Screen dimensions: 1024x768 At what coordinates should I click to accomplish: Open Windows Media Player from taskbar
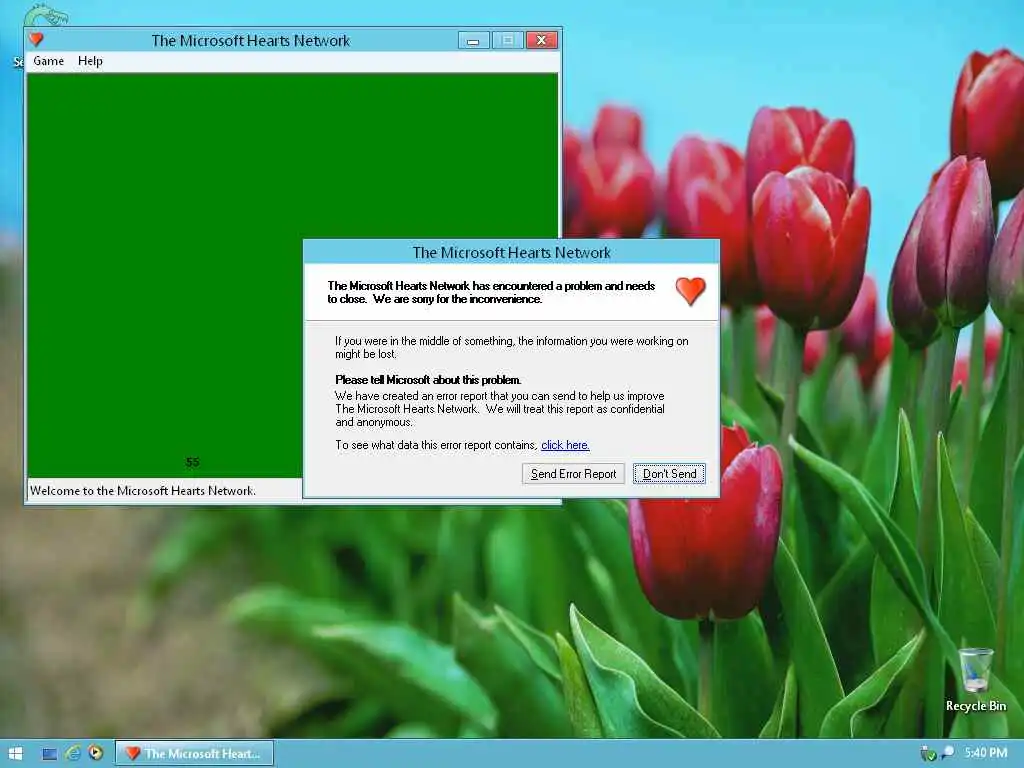96,753
